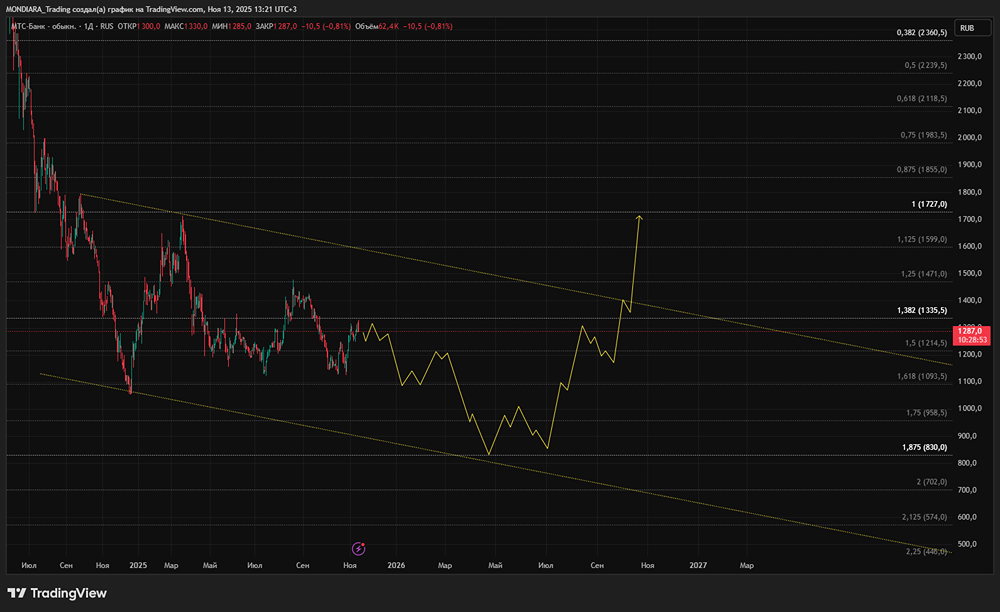
Task: Click the 2026 label on time axis
Action: (396, 565)
